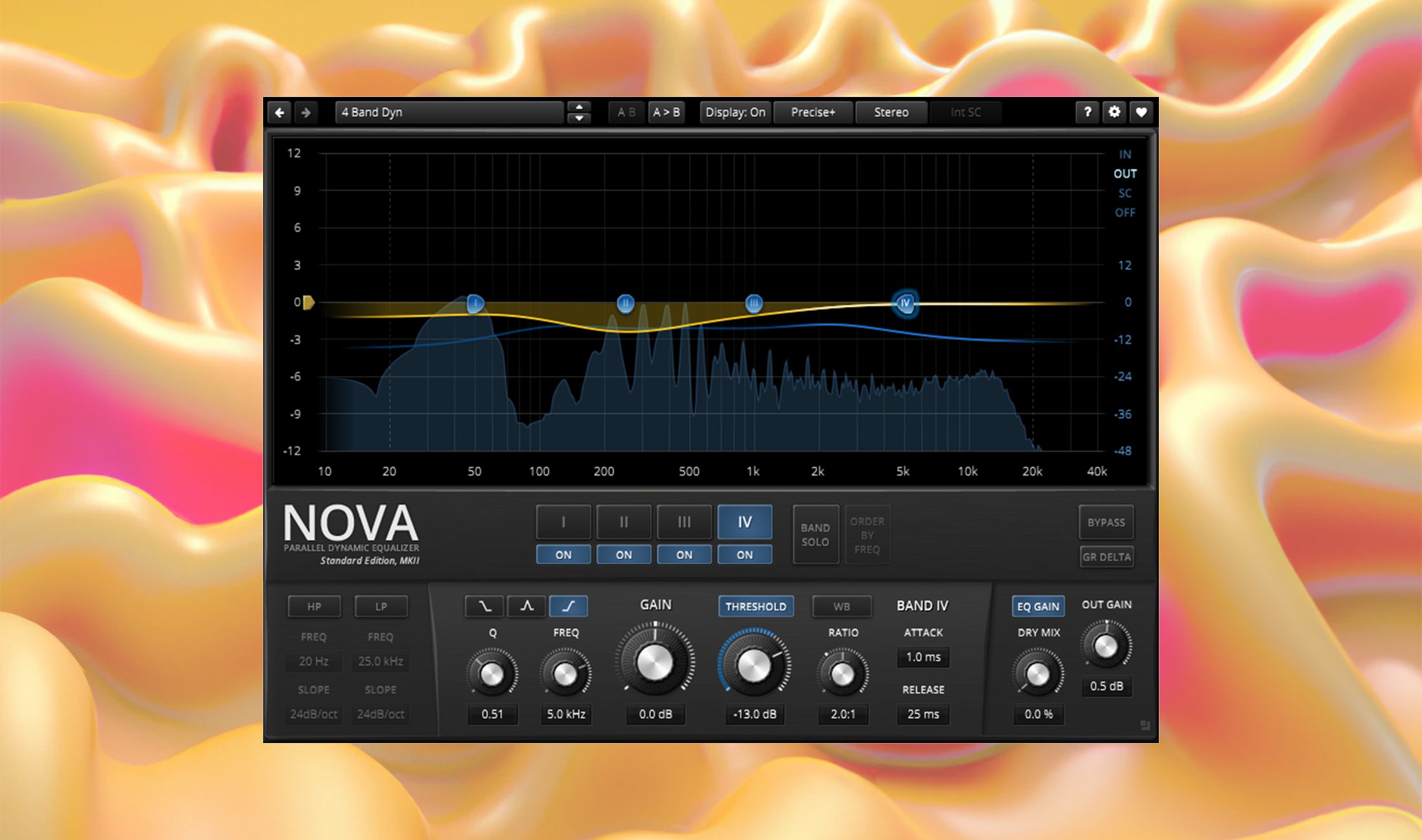This screenshot has width=1422, height=840.
Task: Select the bell filter shape icon
Action: [x=527, y=606]
